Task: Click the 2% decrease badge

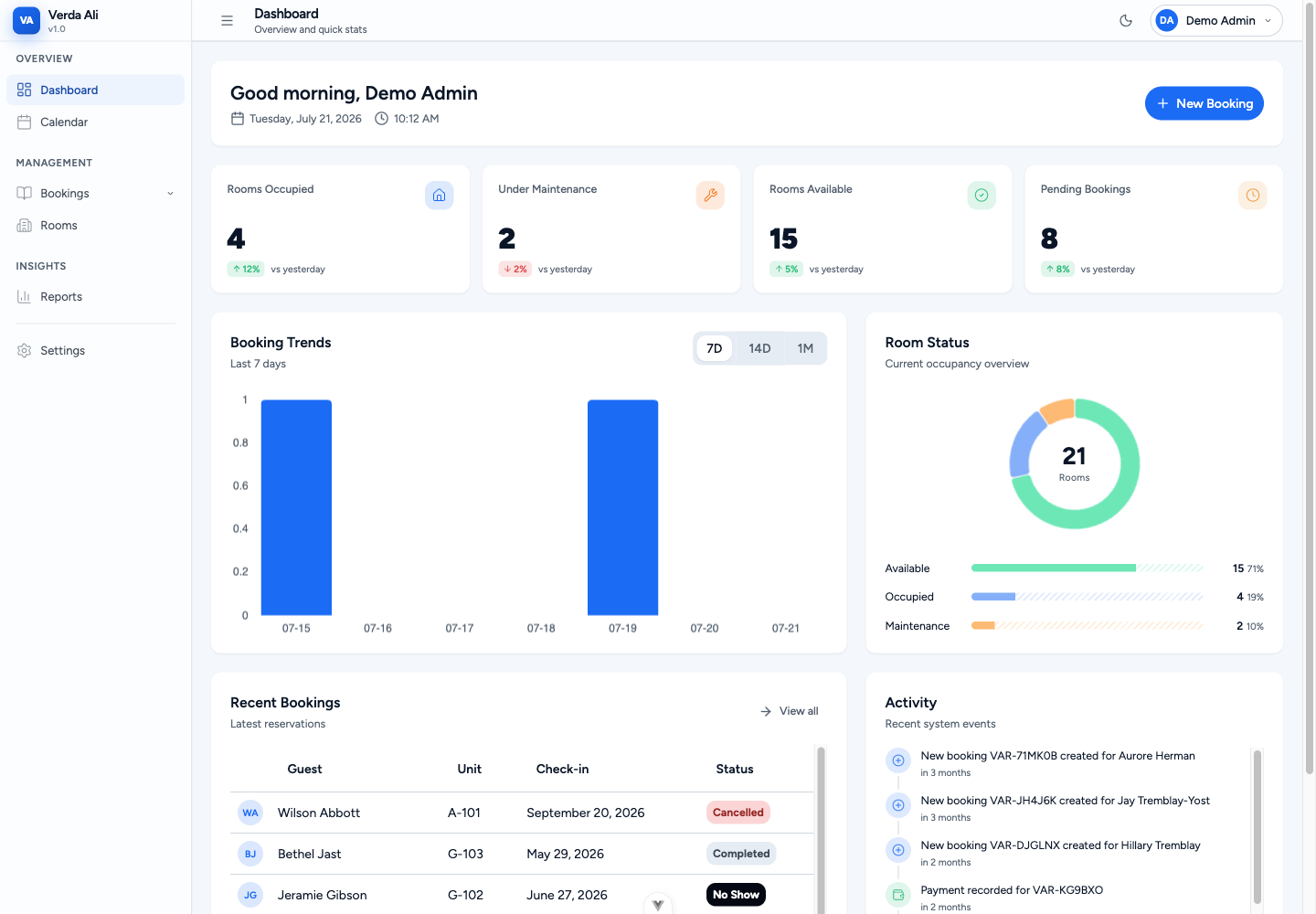Action: pos(515,269)
